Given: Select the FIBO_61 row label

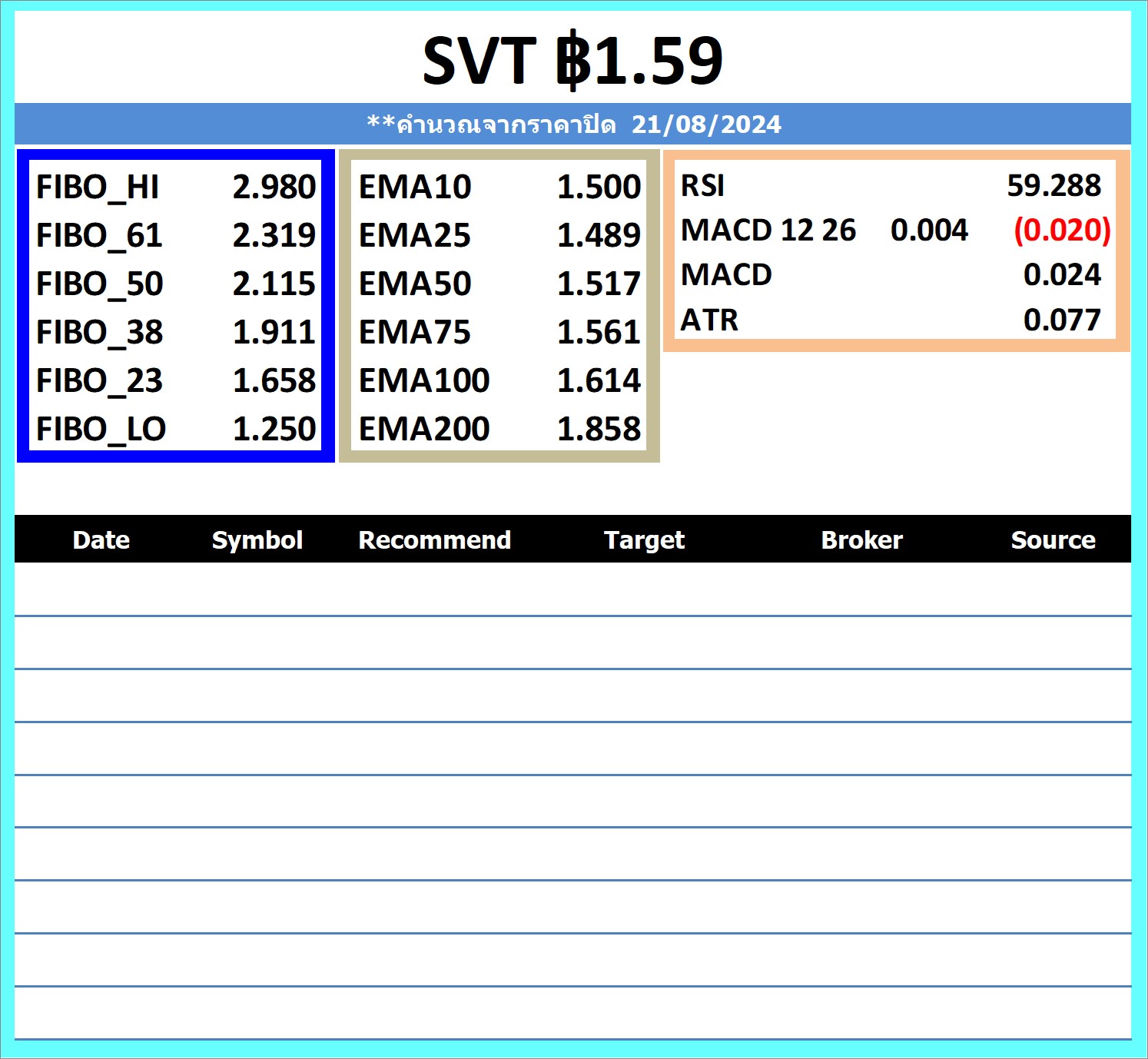Looking at the screenshot, I should click(99, 235).
